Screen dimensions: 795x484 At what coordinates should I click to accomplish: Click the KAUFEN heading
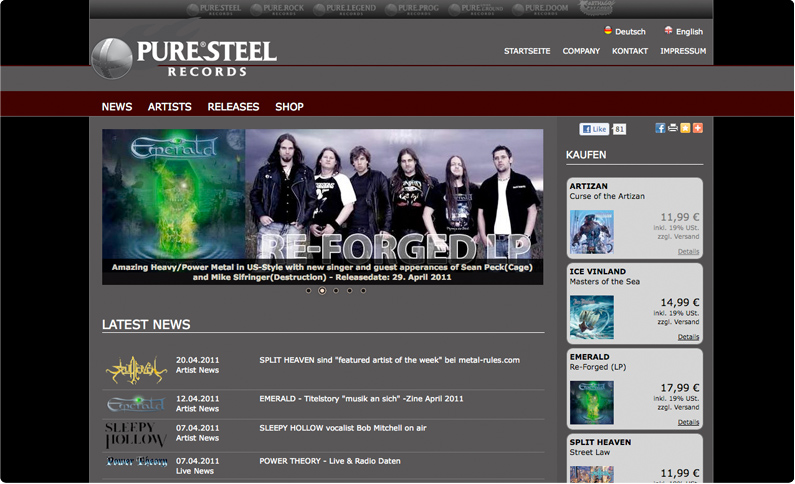[586, 155]
